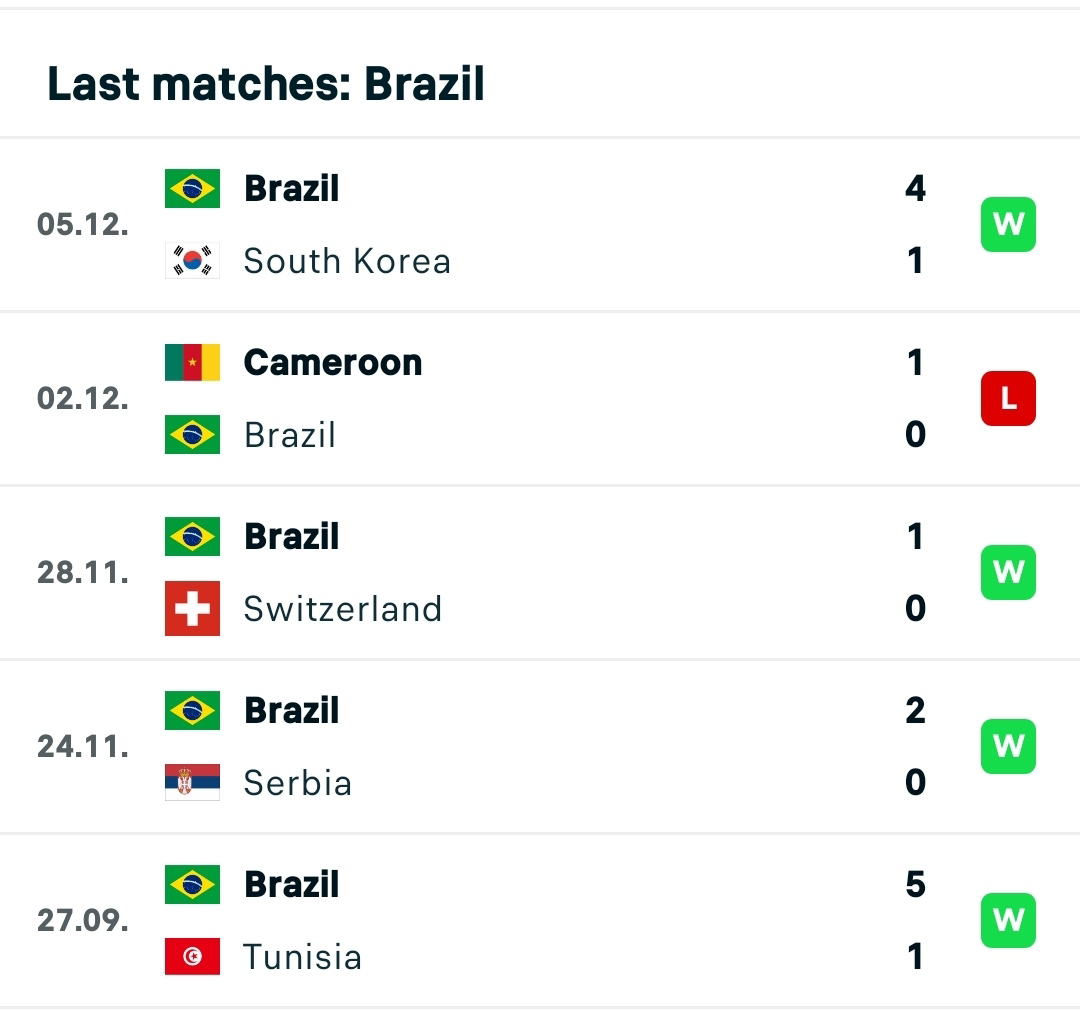Screen dimensions: 1080x1011
Task: Open the Cameroon team link
Action: point(332,362)
